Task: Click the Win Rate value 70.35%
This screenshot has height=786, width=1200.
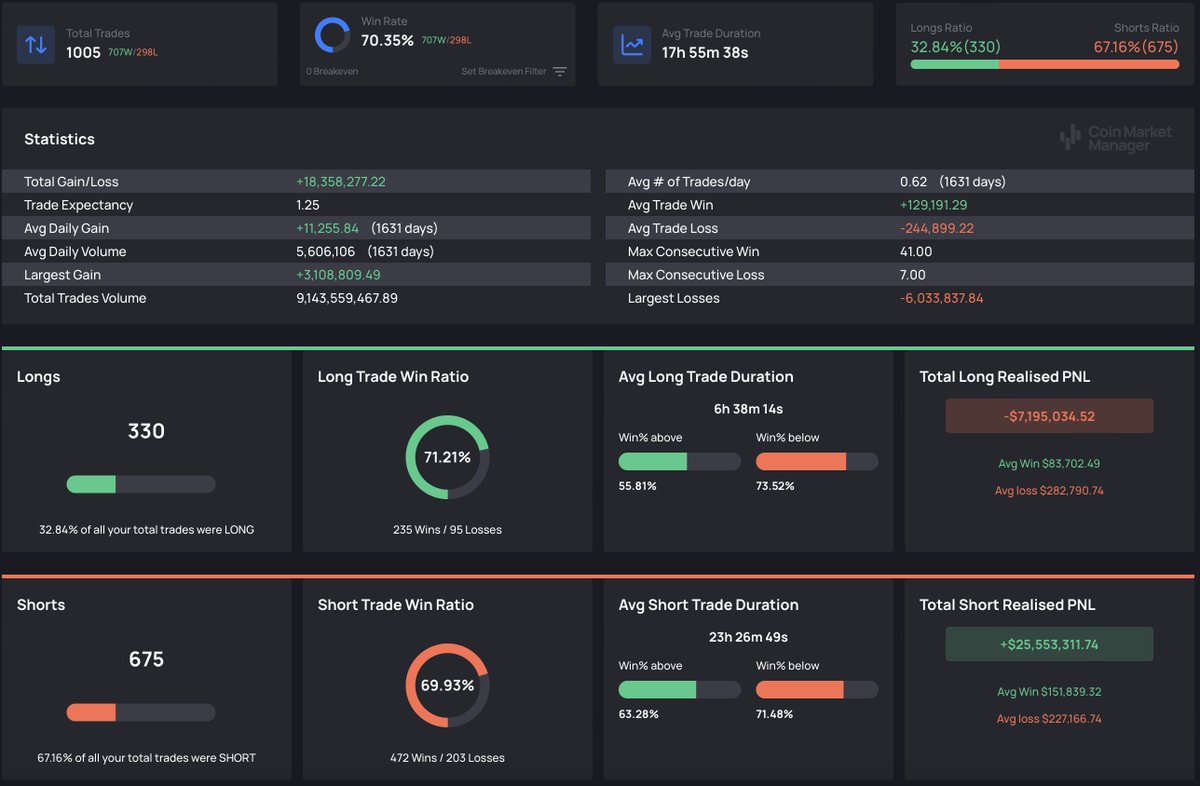Action: (x=387, y=40)
